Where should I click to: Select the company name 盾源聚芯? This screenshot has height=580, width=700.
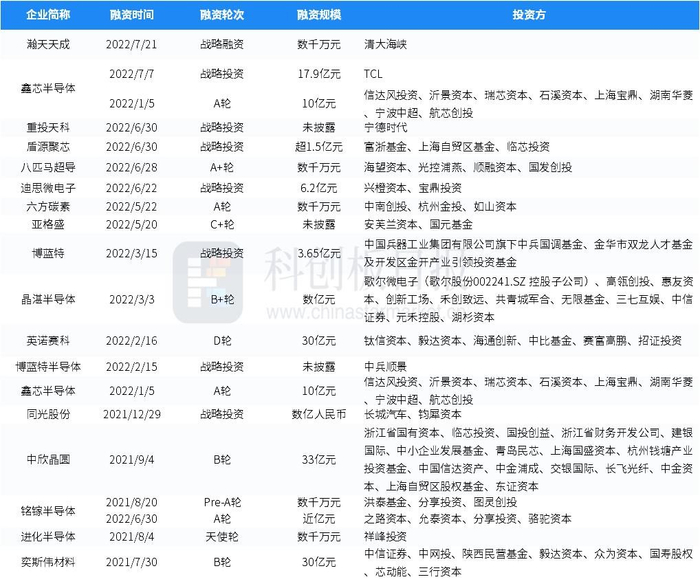point(48,147)
